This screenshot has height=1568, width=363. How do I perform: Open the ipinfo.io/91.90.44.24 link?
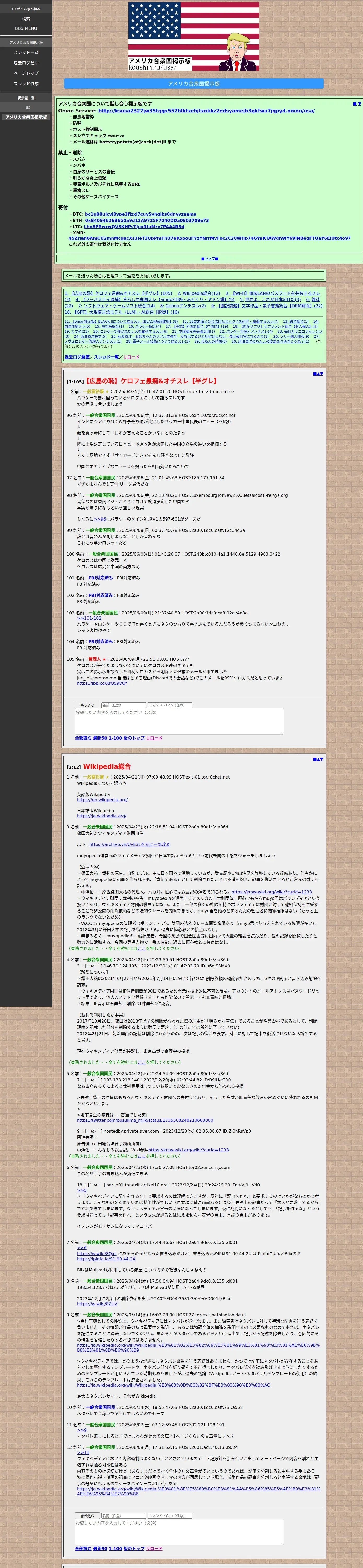coord(106,1259)
